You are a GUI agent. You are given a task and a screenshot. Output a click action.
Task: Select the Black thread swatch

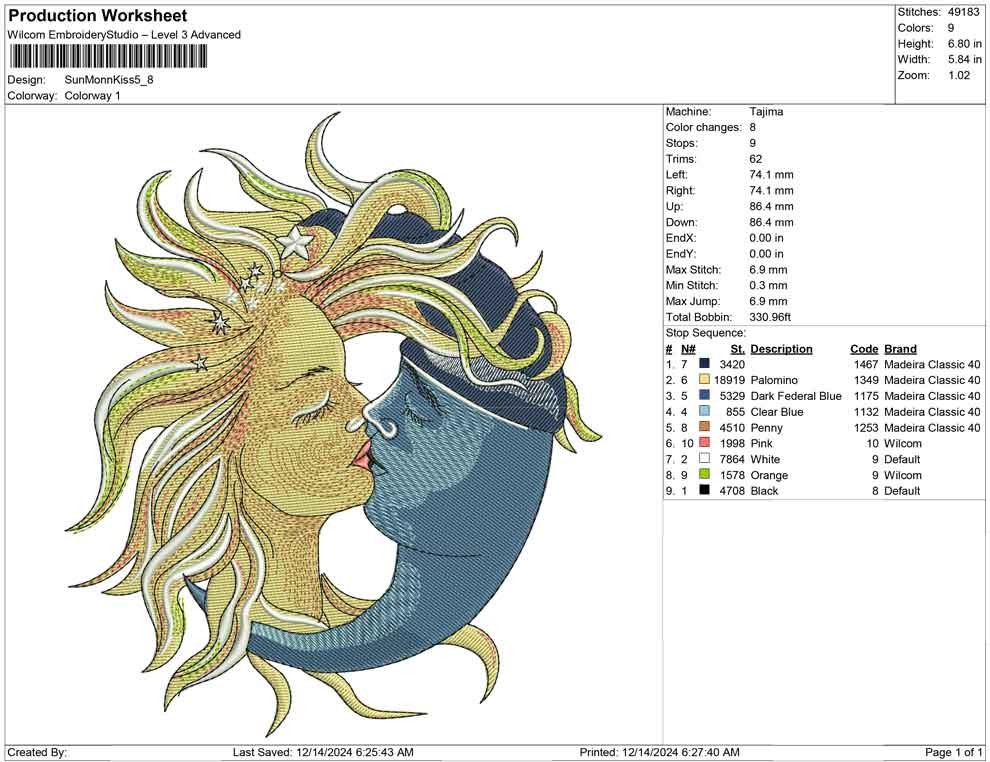(x=705, y=491)
